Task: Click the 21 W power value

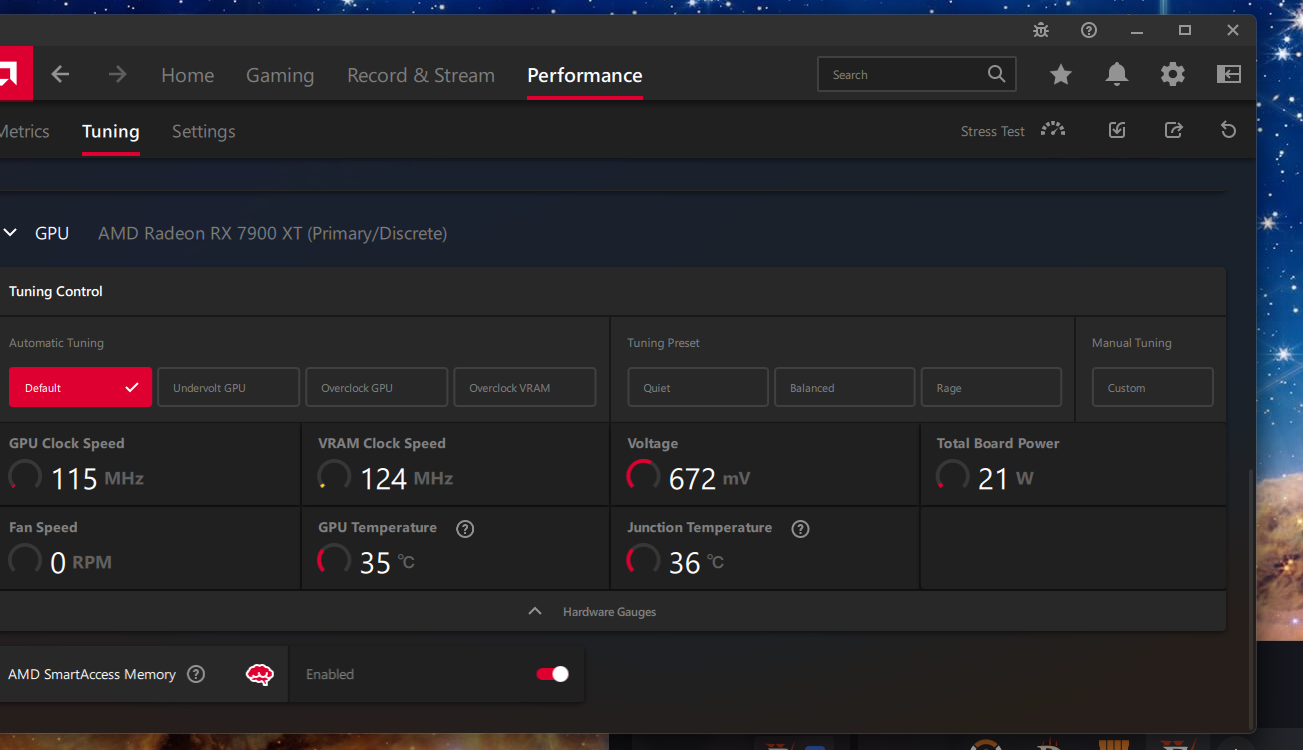Action: [1006, 479]
